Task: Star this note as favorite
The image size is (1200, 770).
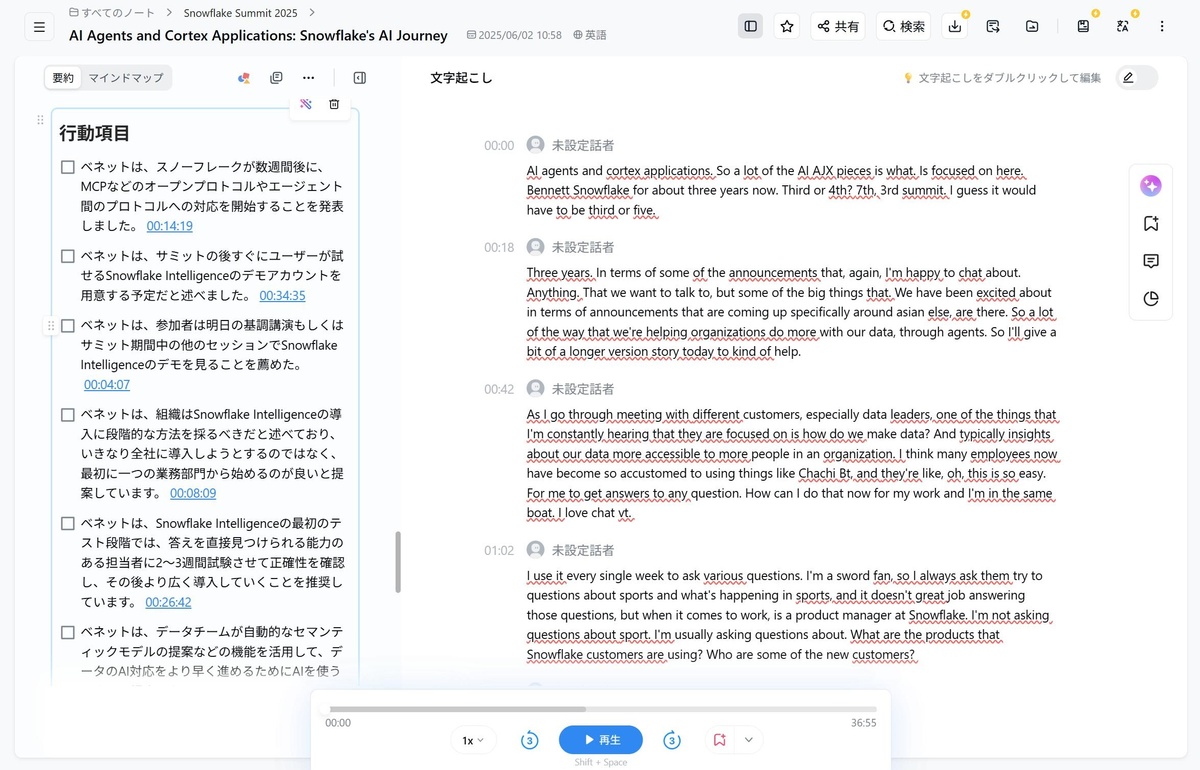Action: pos(787,26)
